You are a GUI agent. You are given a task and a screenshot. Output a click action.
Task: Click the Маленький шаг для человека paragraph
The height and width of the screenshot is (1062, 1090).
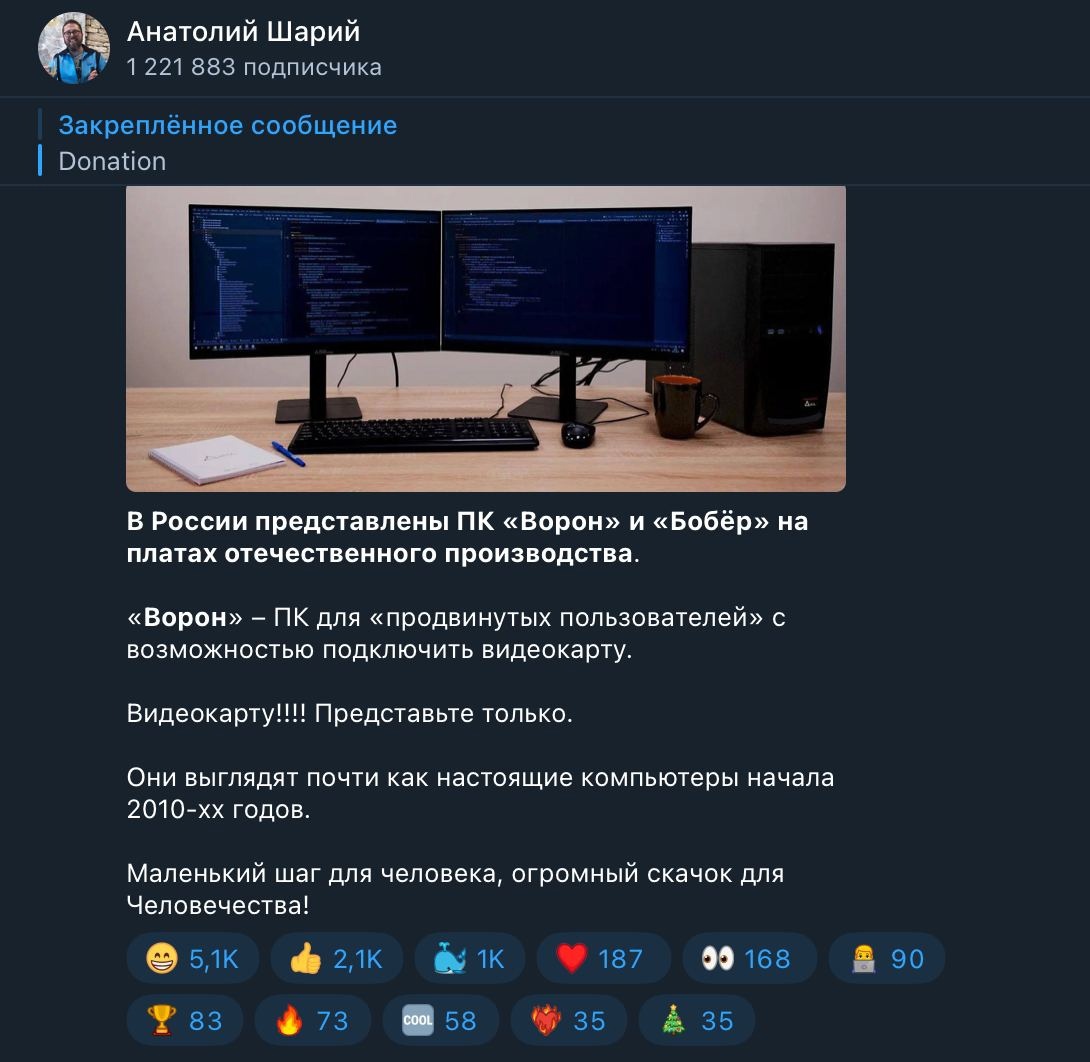(455, 889)
